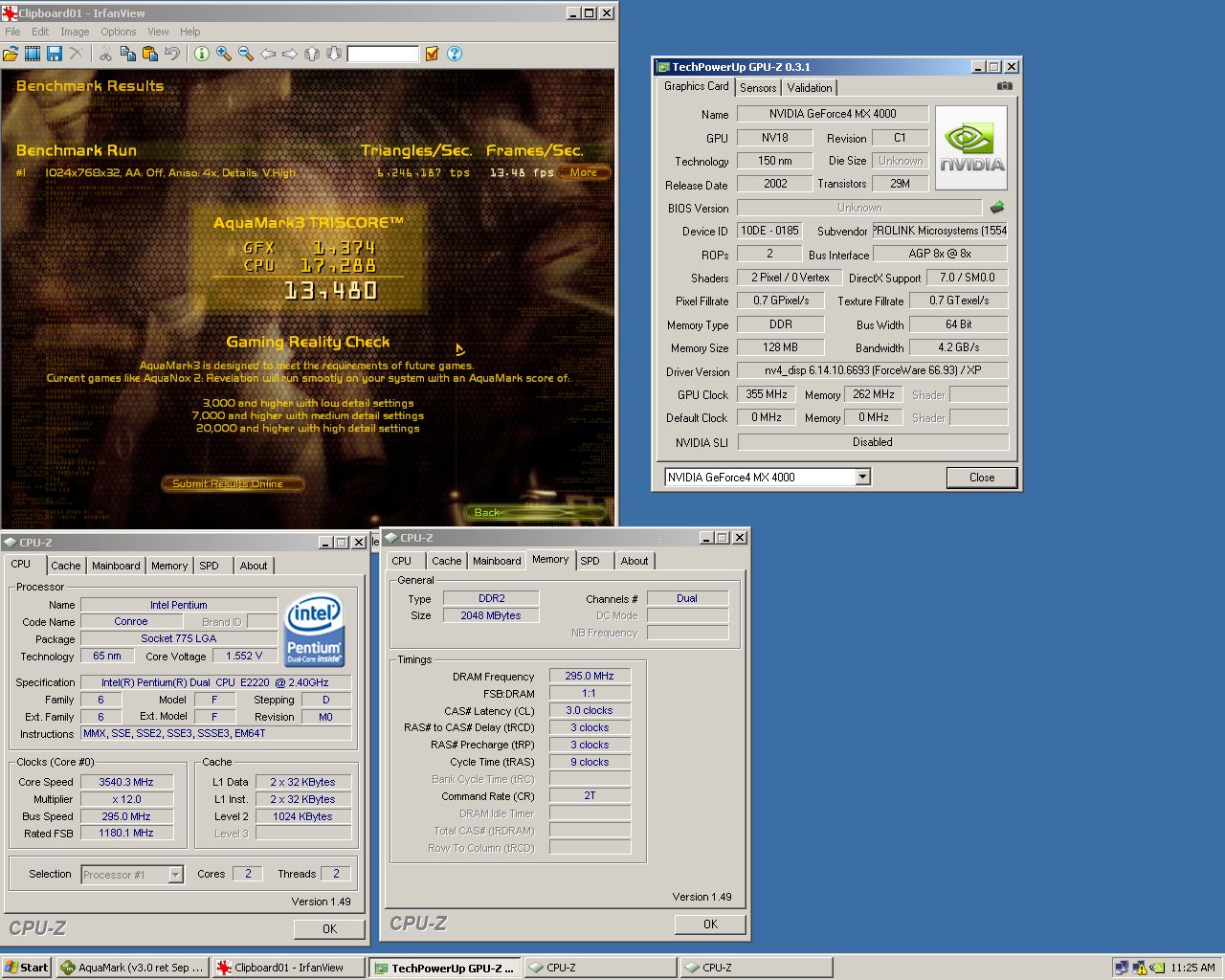Go to previous image with left arrow icon
1225x980 pixels.
268,55
